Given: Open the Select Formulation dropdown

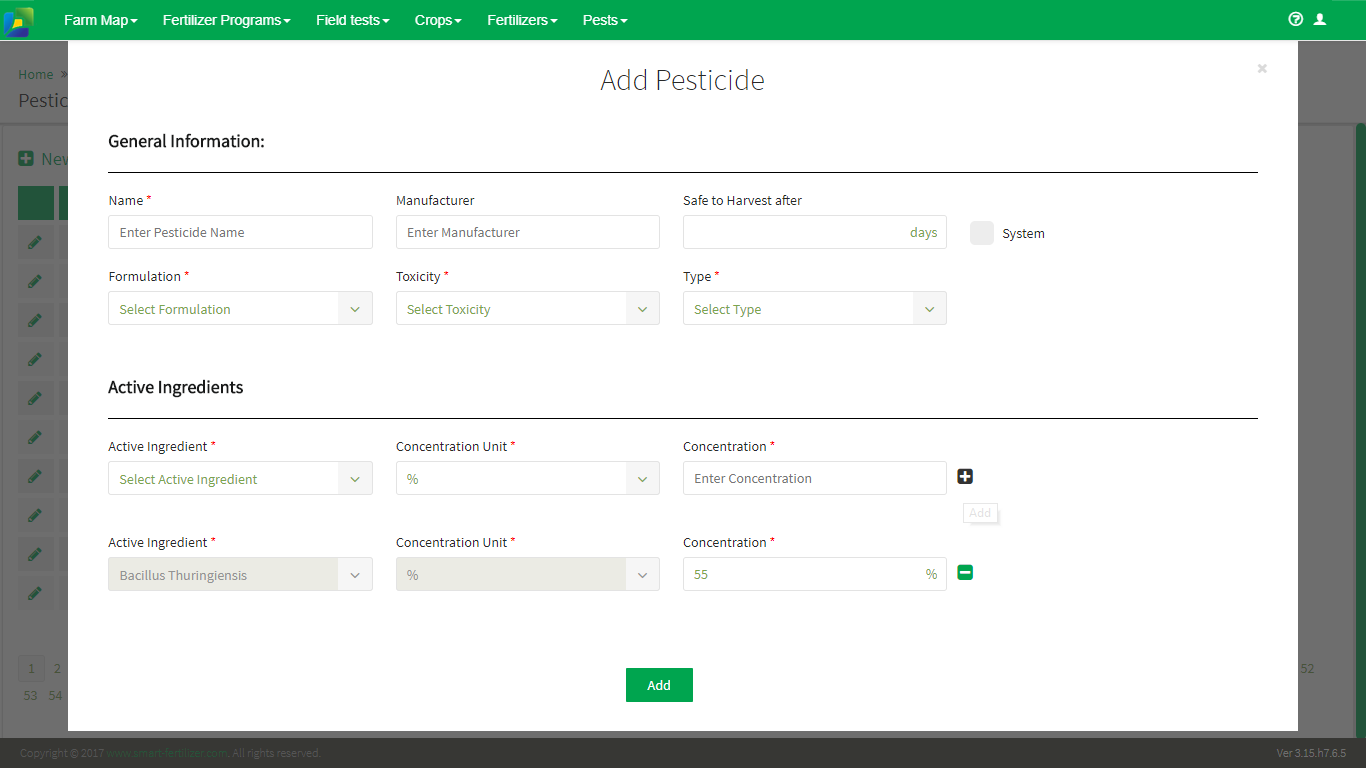Looking at the screenshot, I should (x=240, y=309).
